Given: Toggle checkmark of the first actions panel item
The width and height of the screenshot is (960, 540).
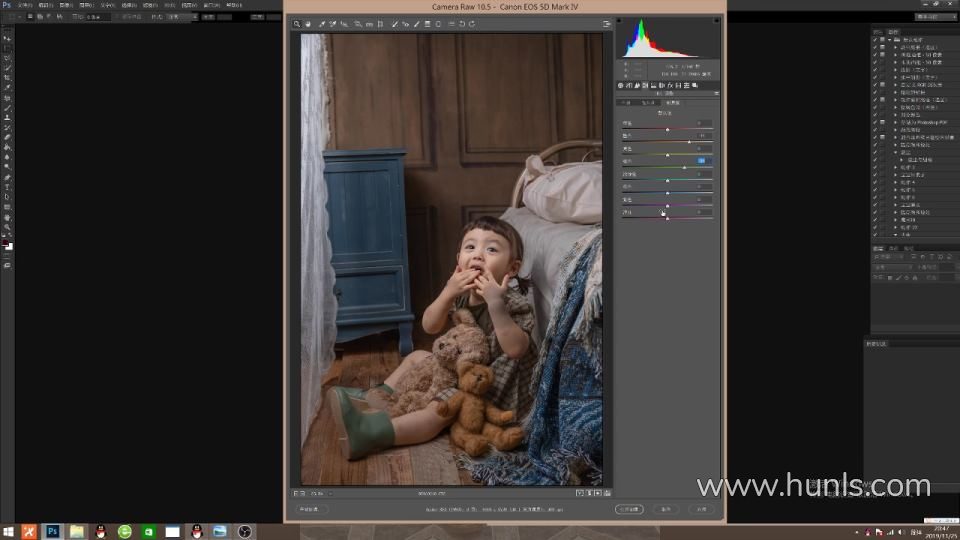Looking at the screenshot, I should pyautogui.click(x=875, y=40).
